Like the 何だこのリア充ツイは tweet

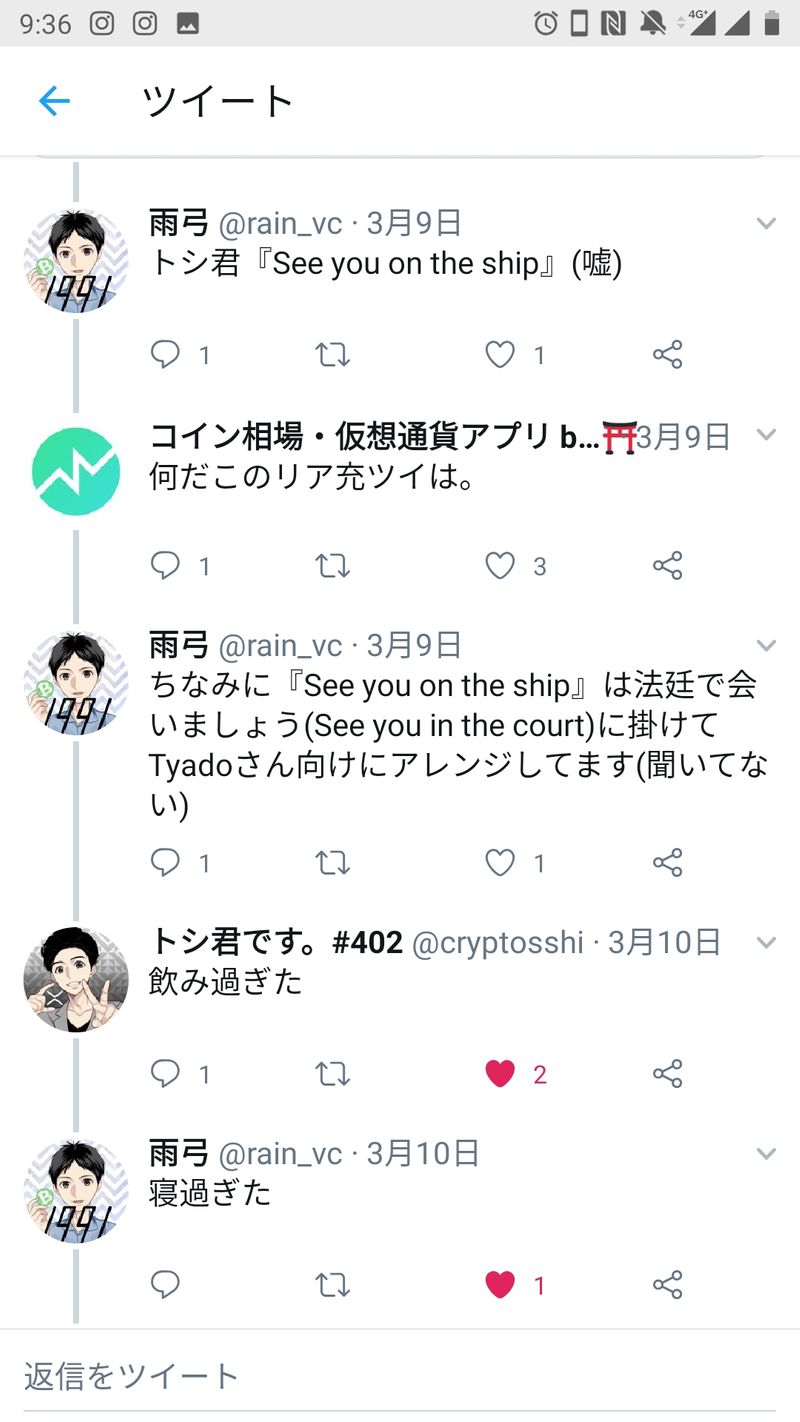(x=500, y=566)
